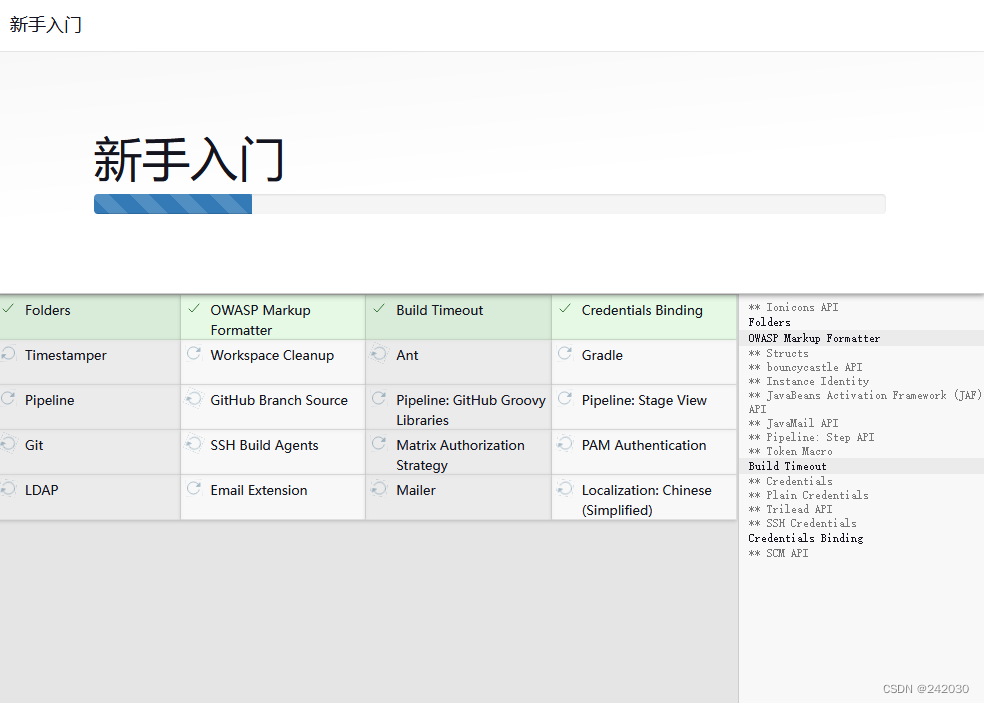Click the spinner icon next to Ant
This screenshot has width=984, height=703.
[379, 353]
